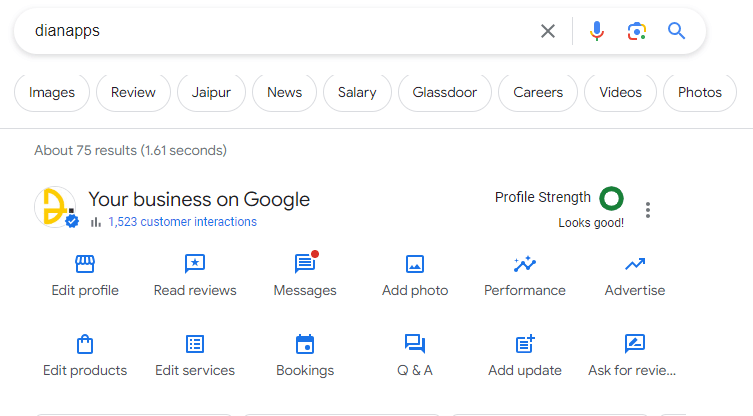Click the Edit services list icon
The height and width of the screenshot is (416, 753).
pyautogui.click(x=195, y=344)
